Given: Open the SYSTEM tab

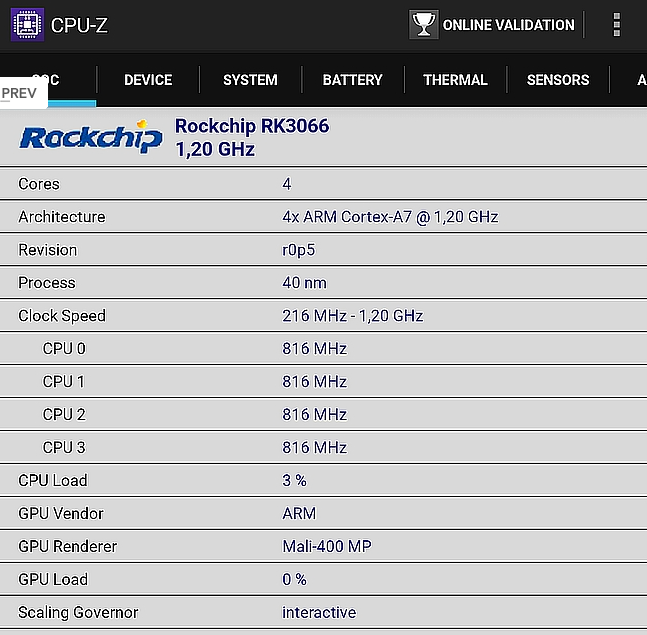Looking at the screenshot, I should point(250,80).
